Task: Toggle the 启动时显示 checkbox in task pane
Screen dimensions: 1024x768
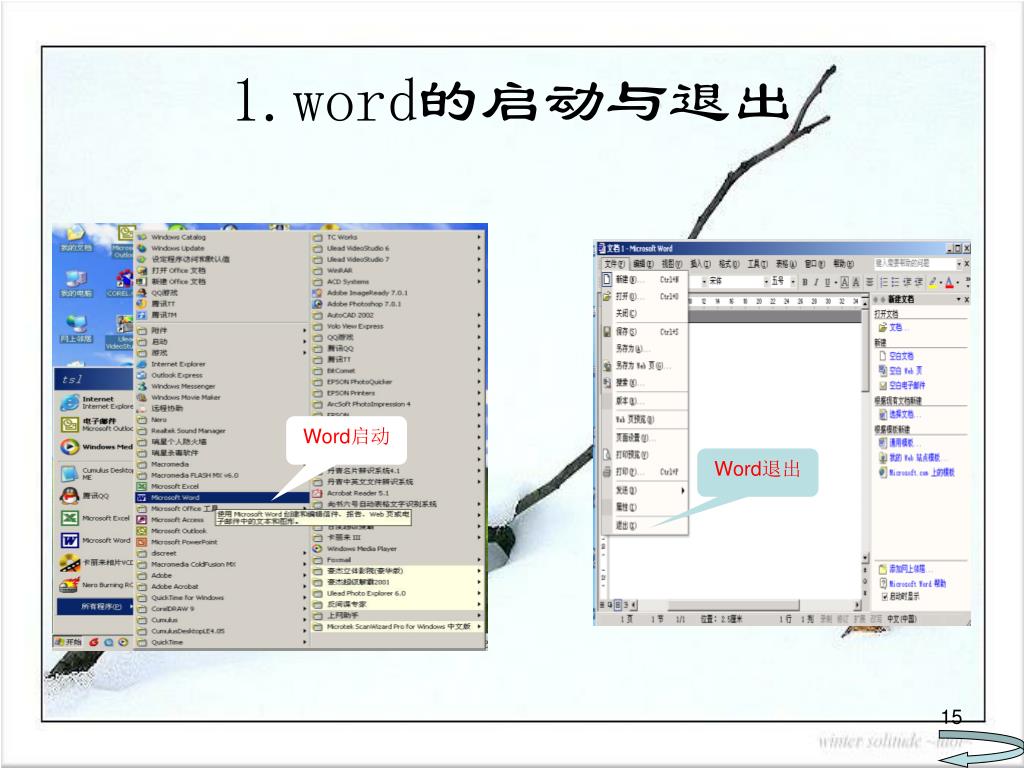Action: coord(885,596)
